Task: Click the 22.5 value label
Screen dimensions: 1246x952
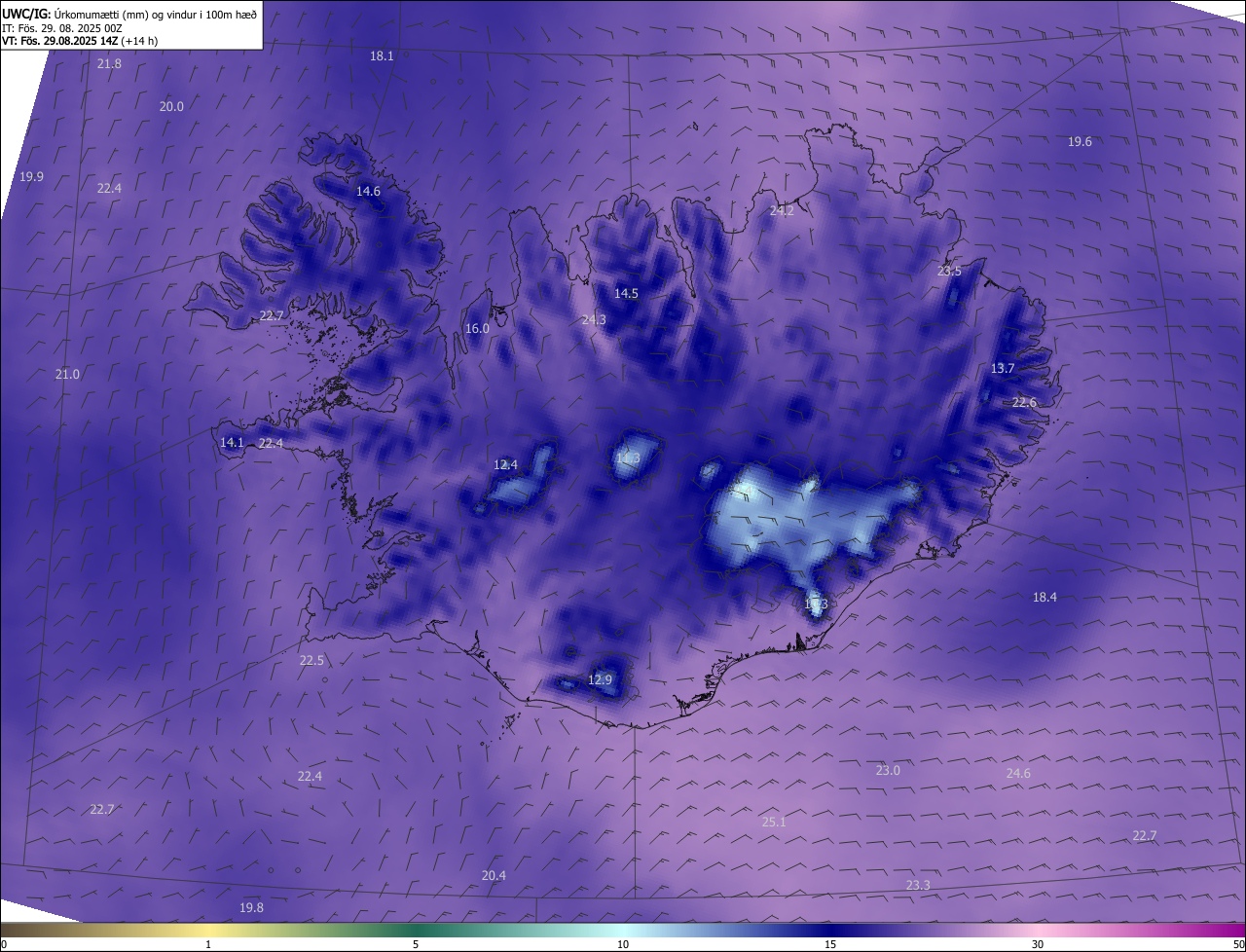Action: click(311, 660)
